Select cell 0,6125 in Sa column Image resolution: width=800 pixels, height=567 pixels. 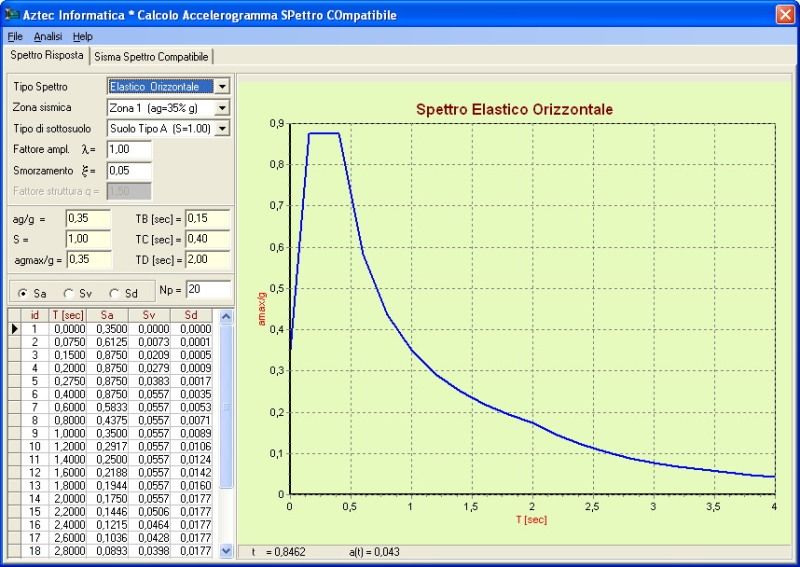point(107,342)
